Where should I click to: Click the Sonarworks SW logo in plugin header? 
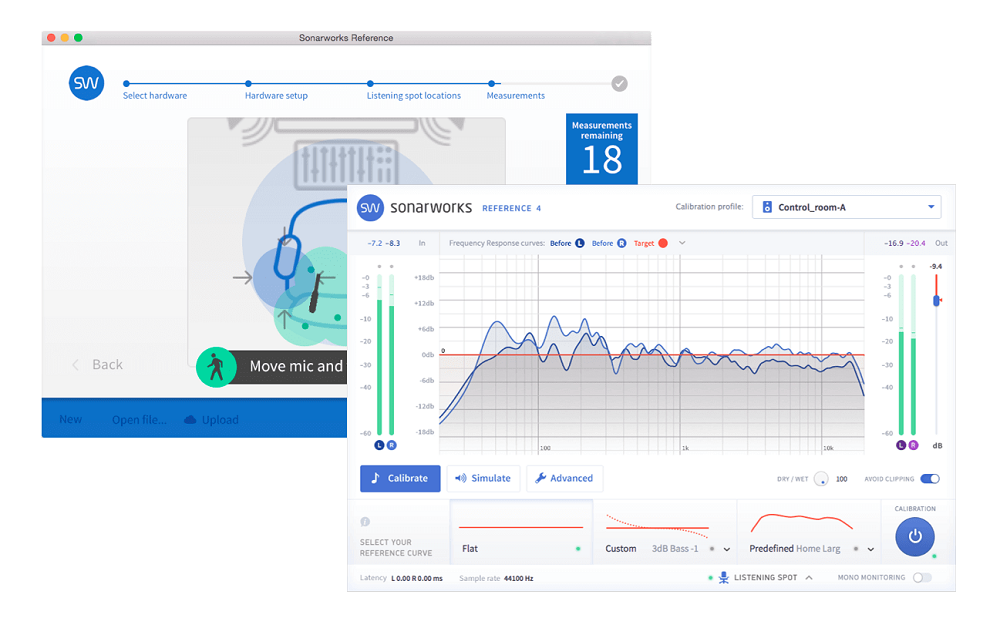coord(371,208)
